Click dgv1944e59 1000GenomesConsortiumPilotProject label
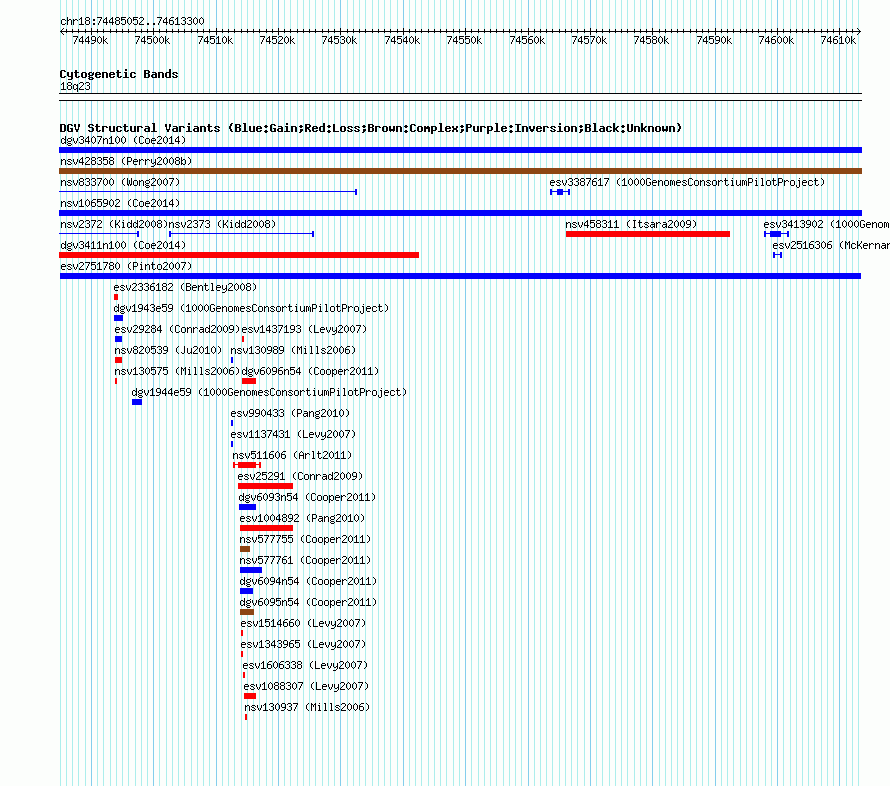 [269, 392]
